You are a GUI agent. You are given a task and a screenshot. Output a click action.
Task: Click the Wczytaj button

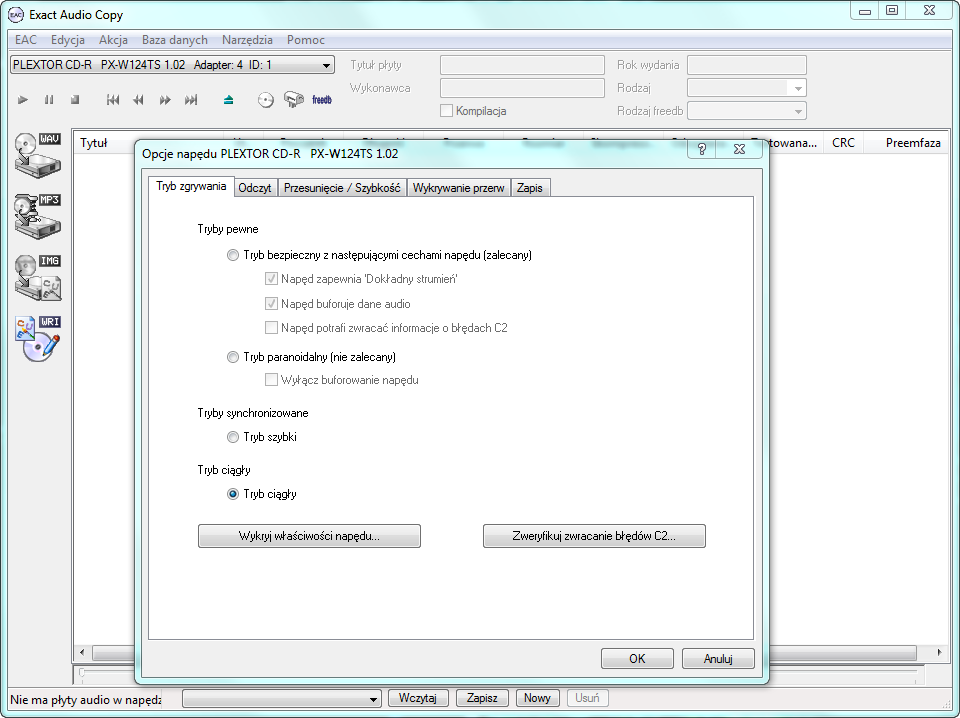tap(418, 698)
